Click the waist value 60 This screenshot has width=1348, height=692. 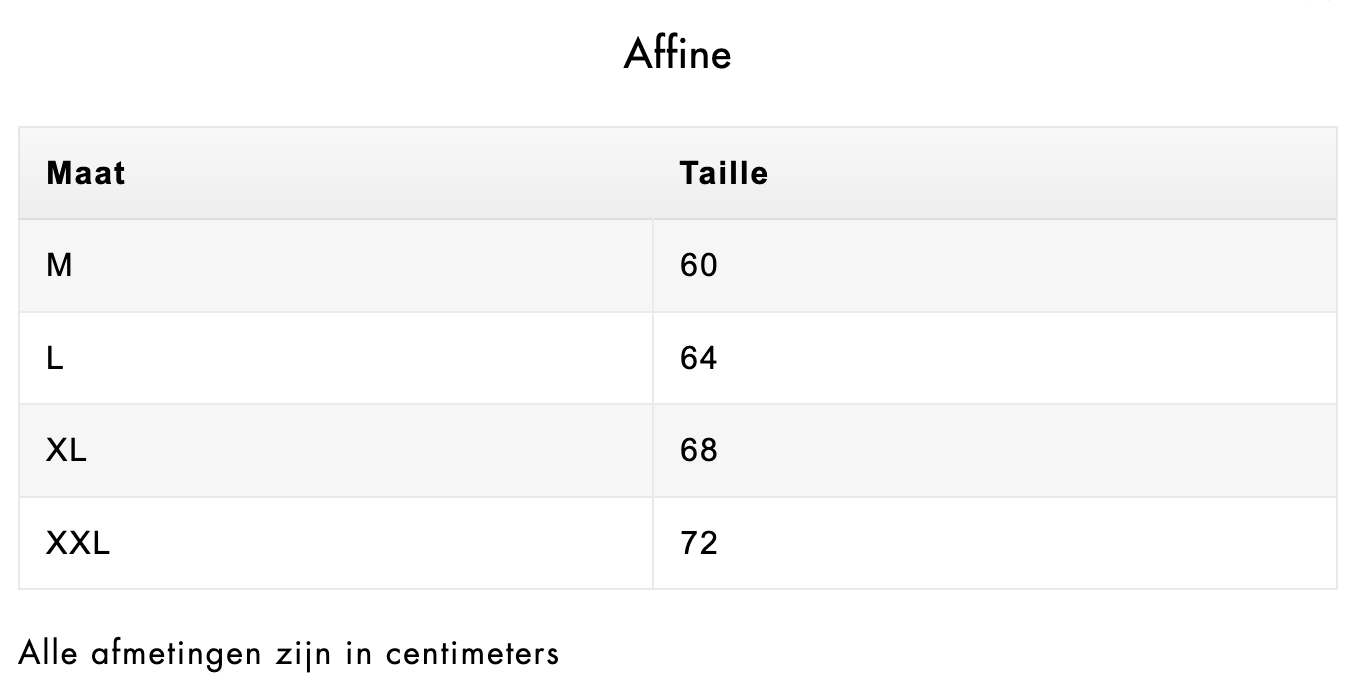tap(699, 266)
